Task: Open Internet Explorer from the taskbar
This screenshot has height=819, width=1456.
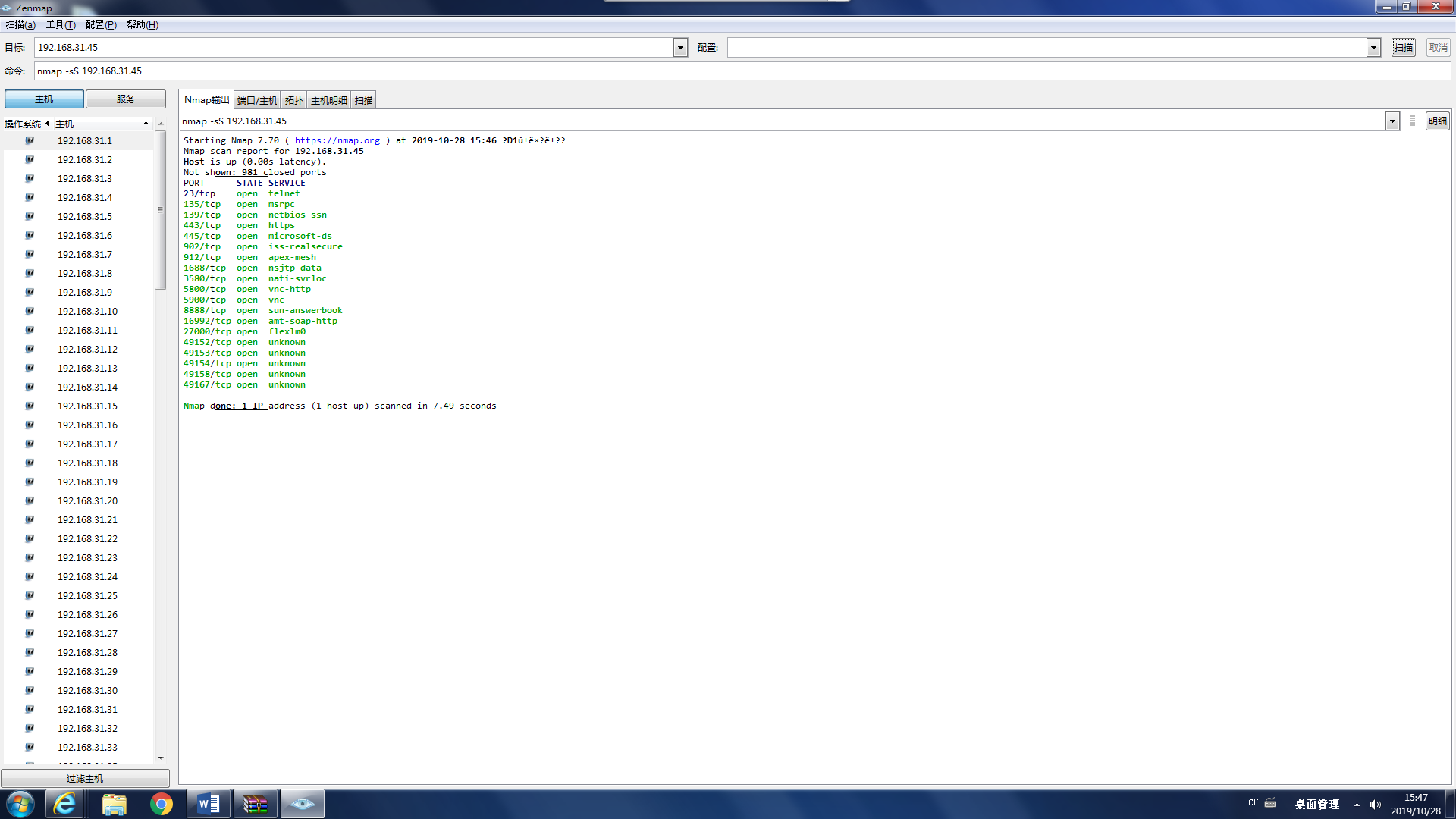Action: point(64,804)
